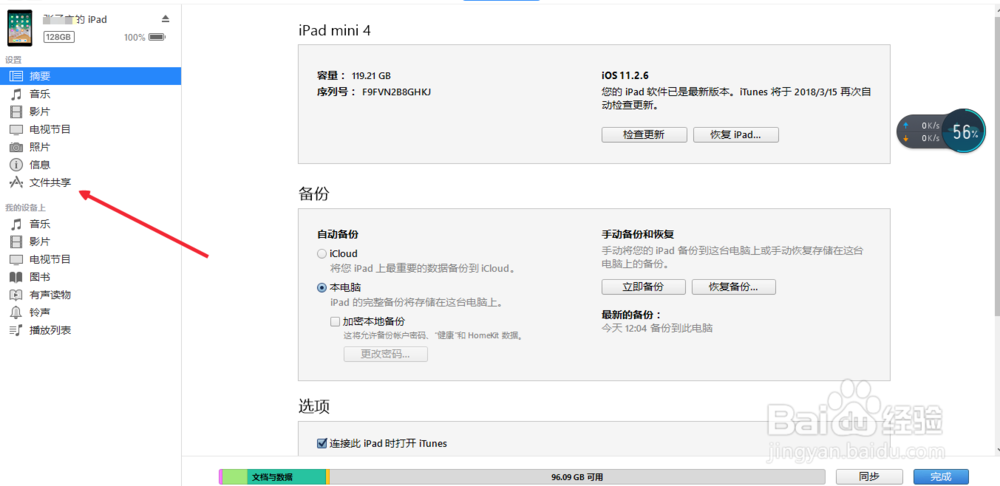Click 有声读物 label in sidebar

tap(50, 295)
